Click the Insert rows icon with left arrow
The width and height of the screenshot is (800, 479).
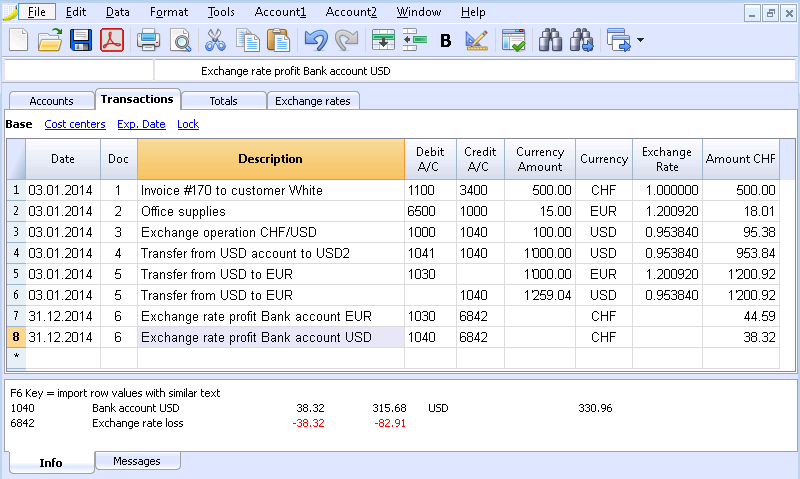[x=415, y=40]
